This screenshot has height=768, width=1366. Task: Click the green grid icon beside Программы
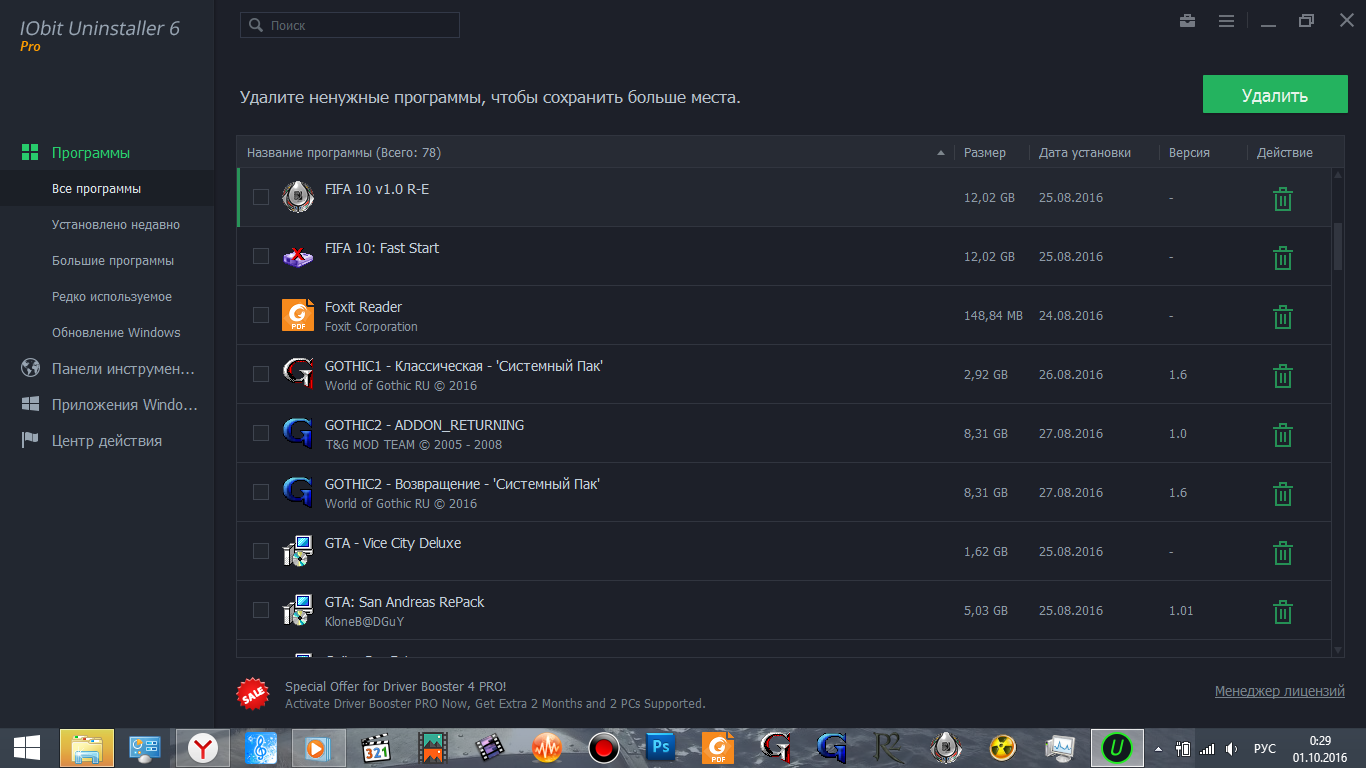(x=30, y=153)
